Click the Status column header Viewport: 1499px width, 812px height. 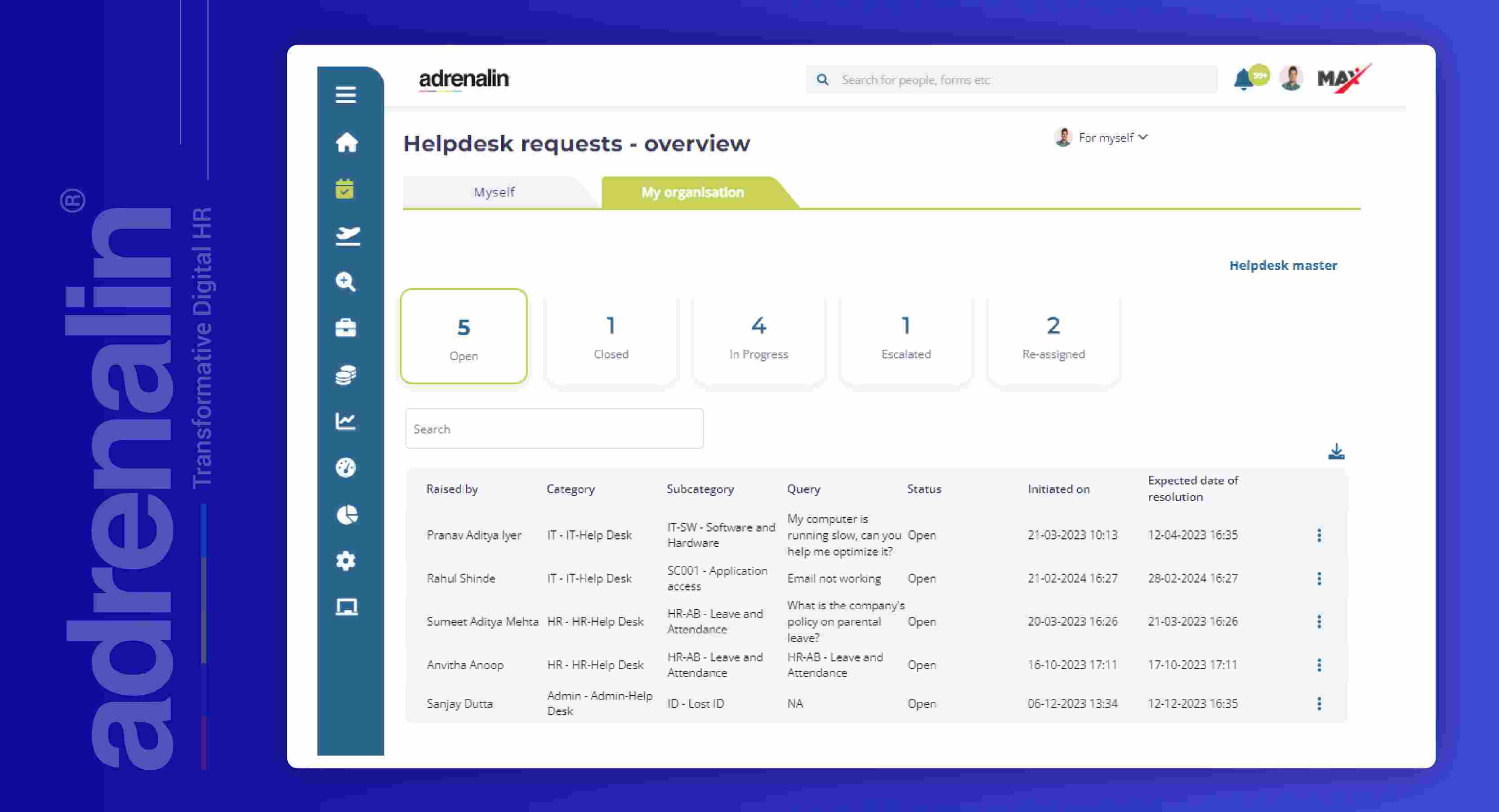click(924, 489)
